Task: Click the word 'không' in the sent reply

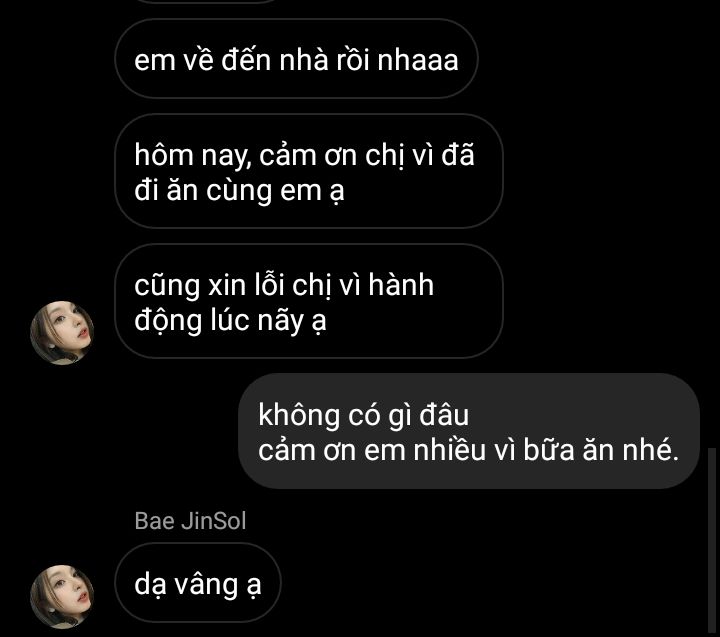Action: [298, 416]
